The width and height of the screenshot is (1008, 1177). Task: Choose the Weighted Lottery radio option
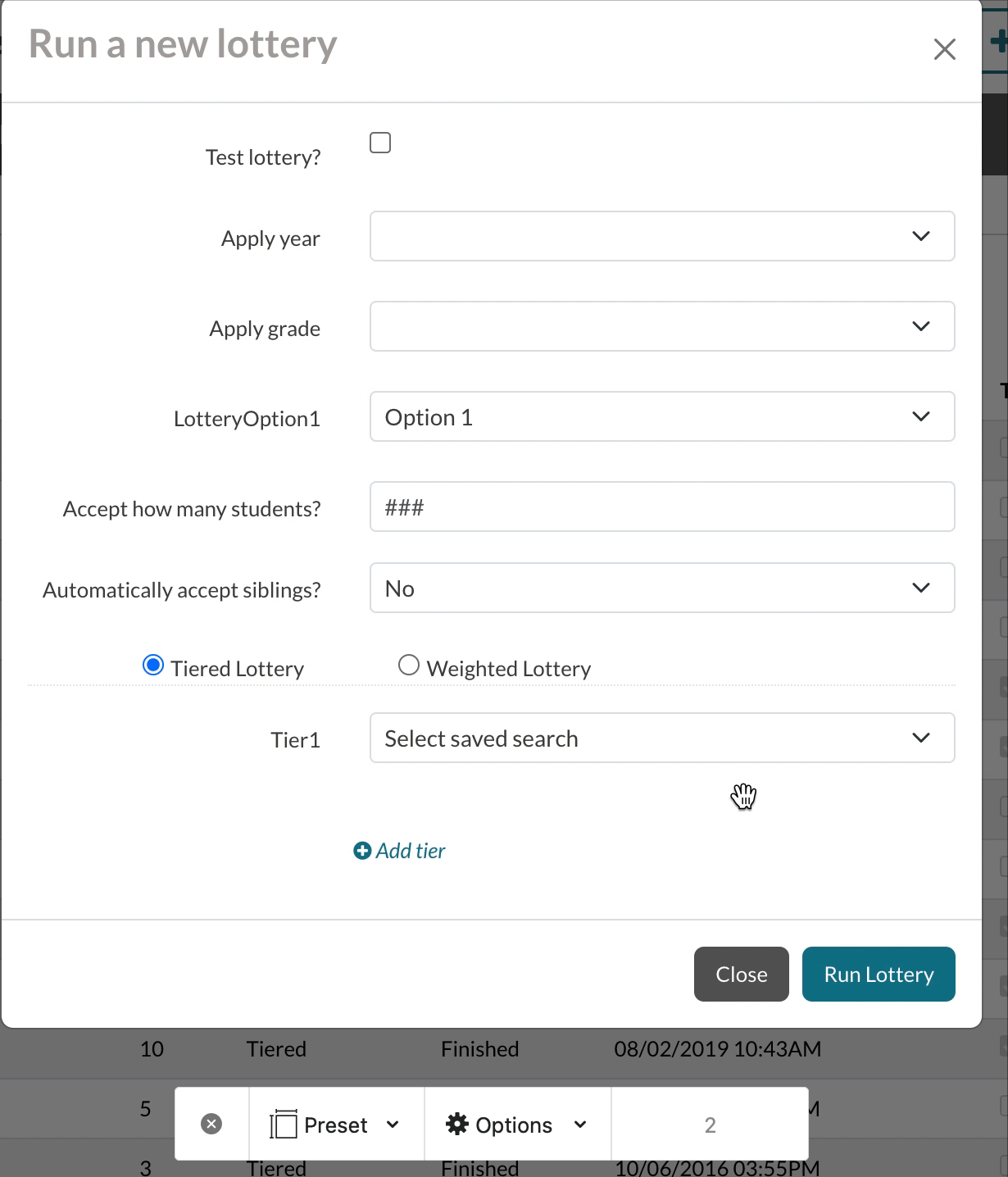[408, 665]
